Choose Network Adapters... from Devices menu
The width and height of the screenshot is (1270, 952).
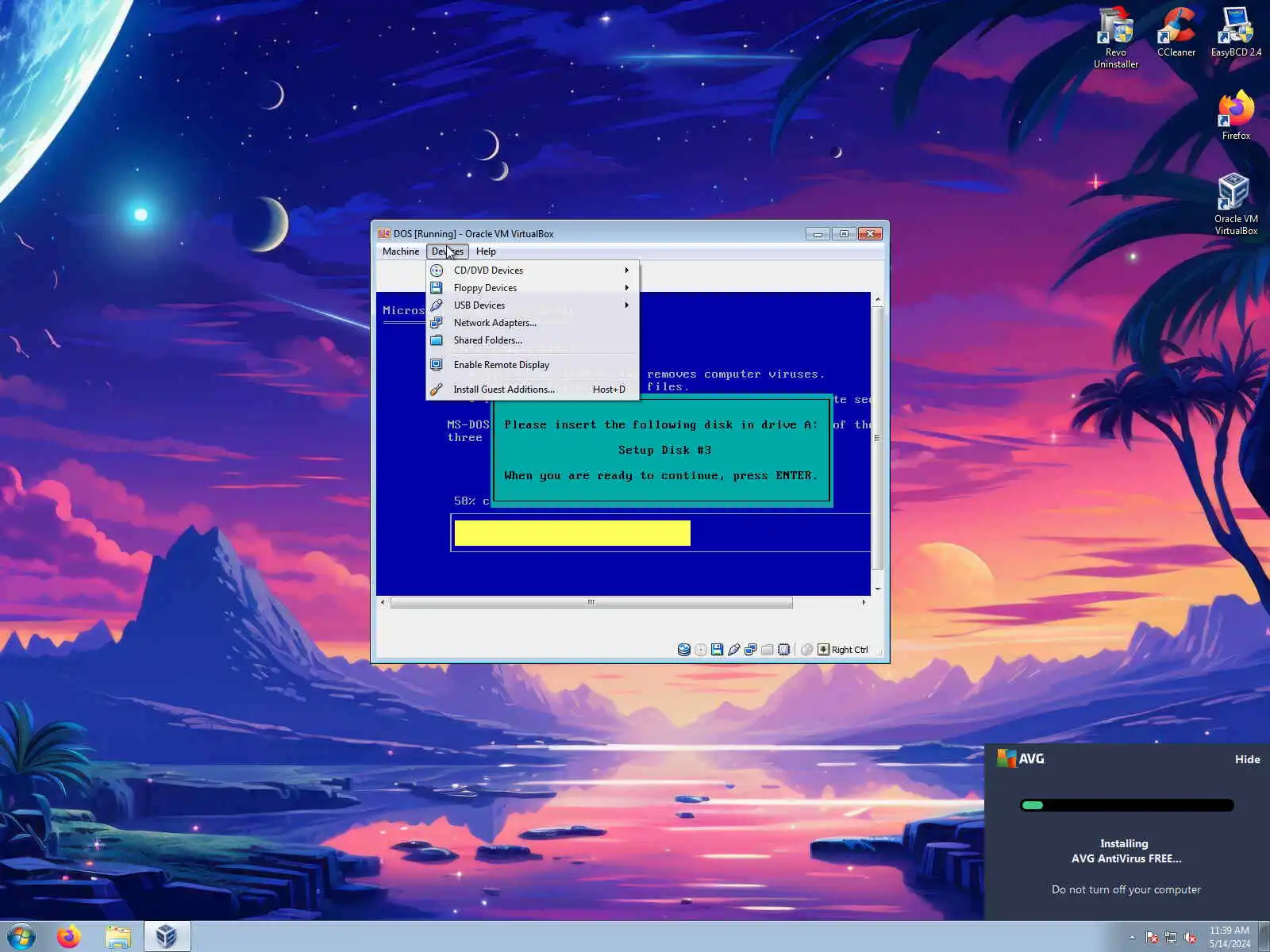tap(532, 323)
